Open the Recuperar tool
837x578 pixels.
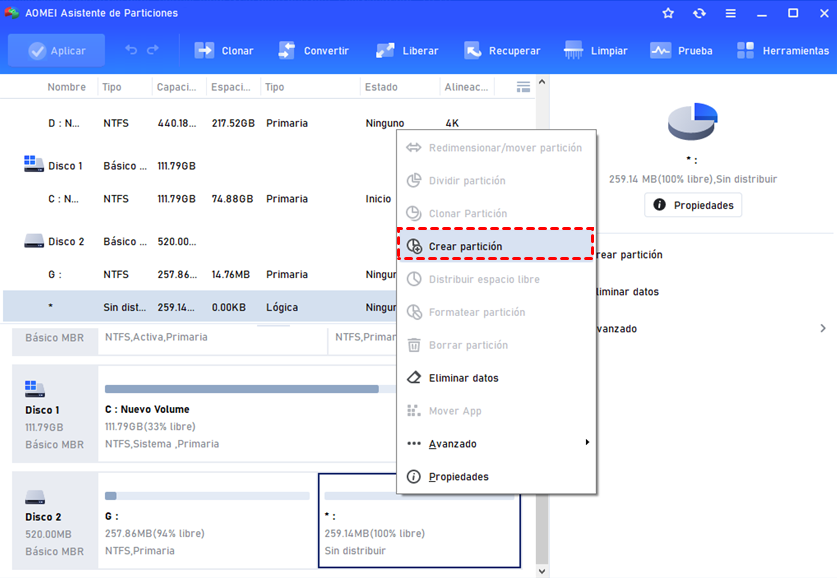502,51
